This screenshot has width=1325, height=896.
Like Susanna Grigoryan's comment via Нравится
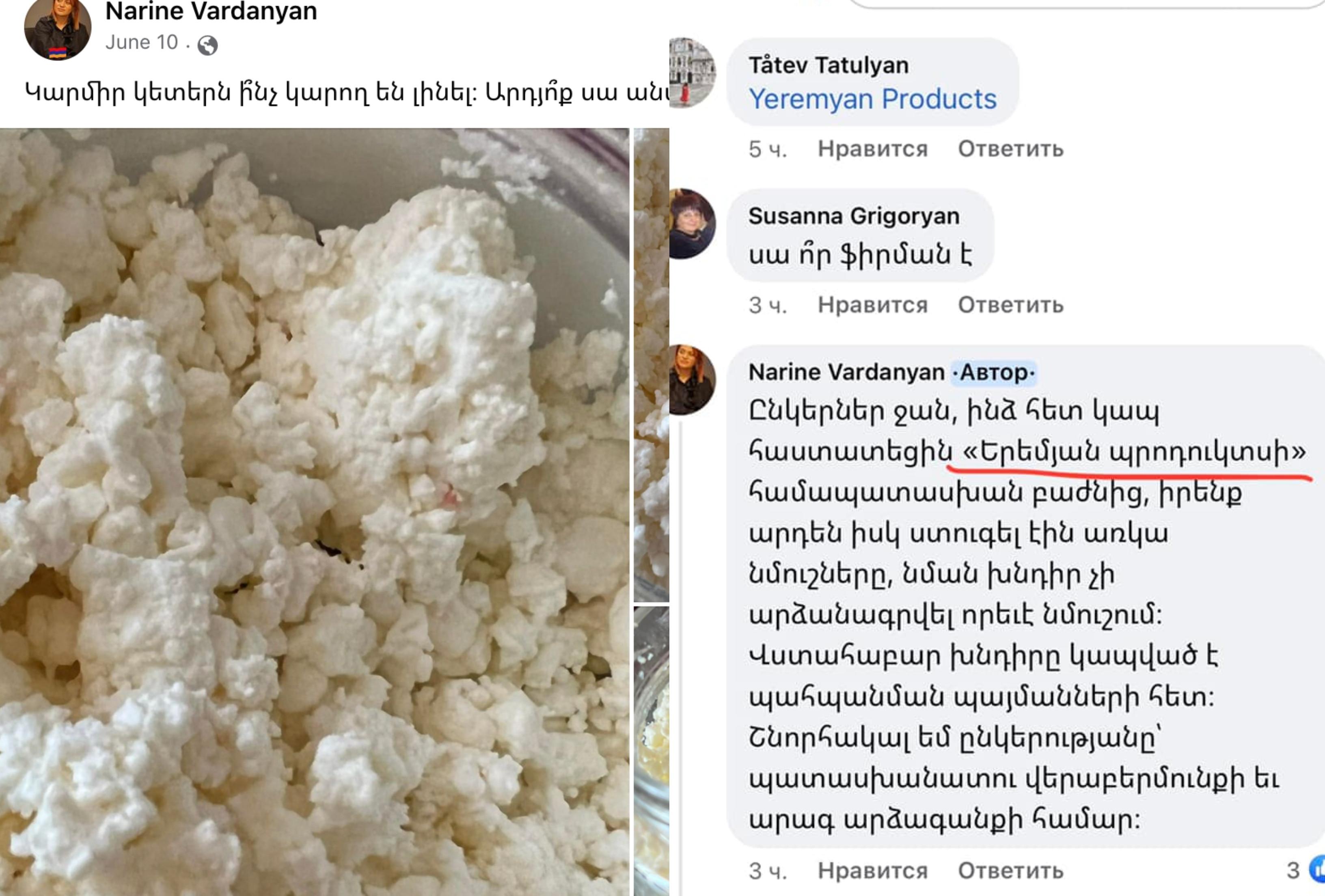coord(873,305)
